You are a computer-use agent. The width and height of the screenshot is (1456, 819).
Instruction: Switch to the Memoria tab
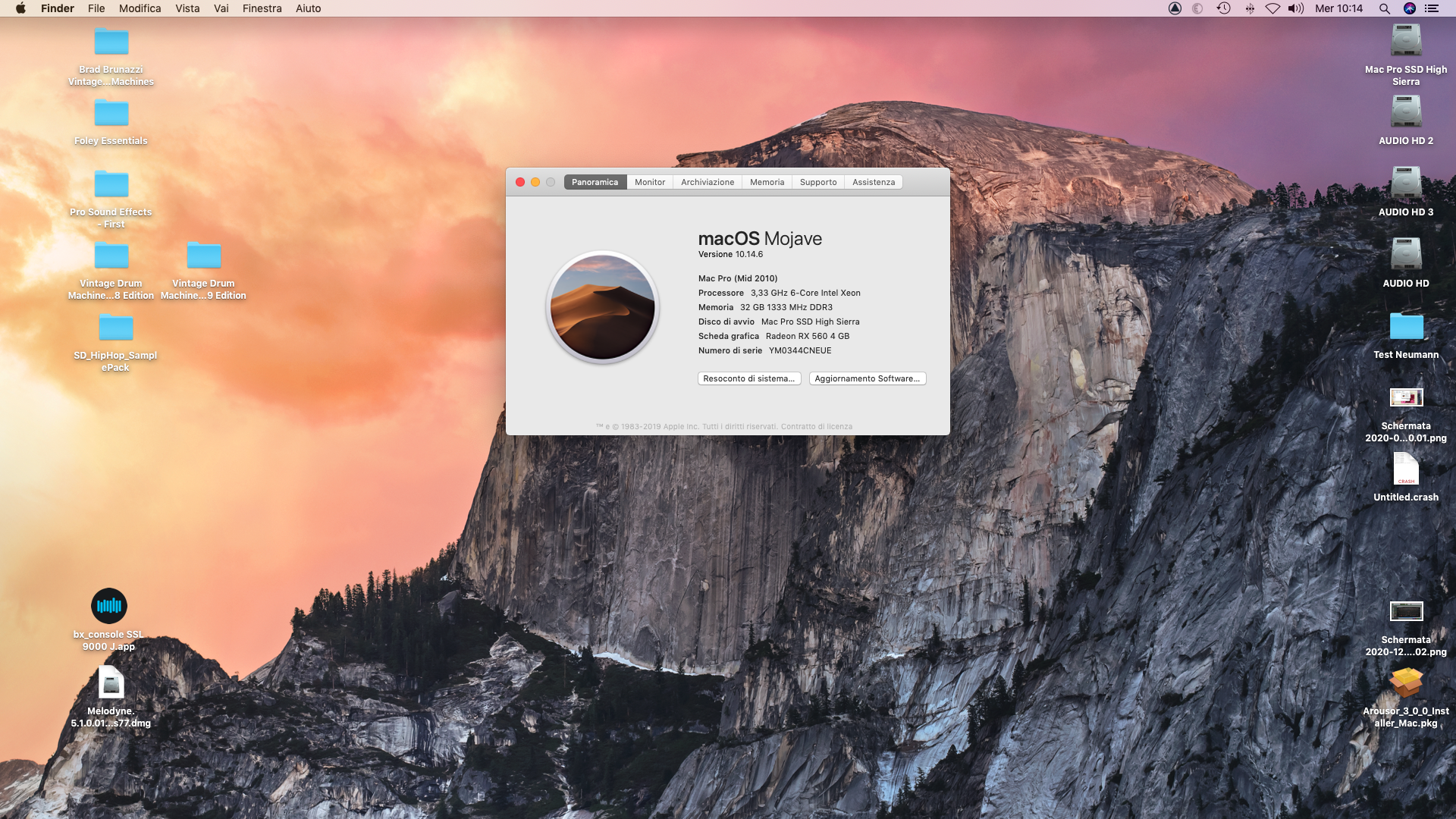coord(767,182)
